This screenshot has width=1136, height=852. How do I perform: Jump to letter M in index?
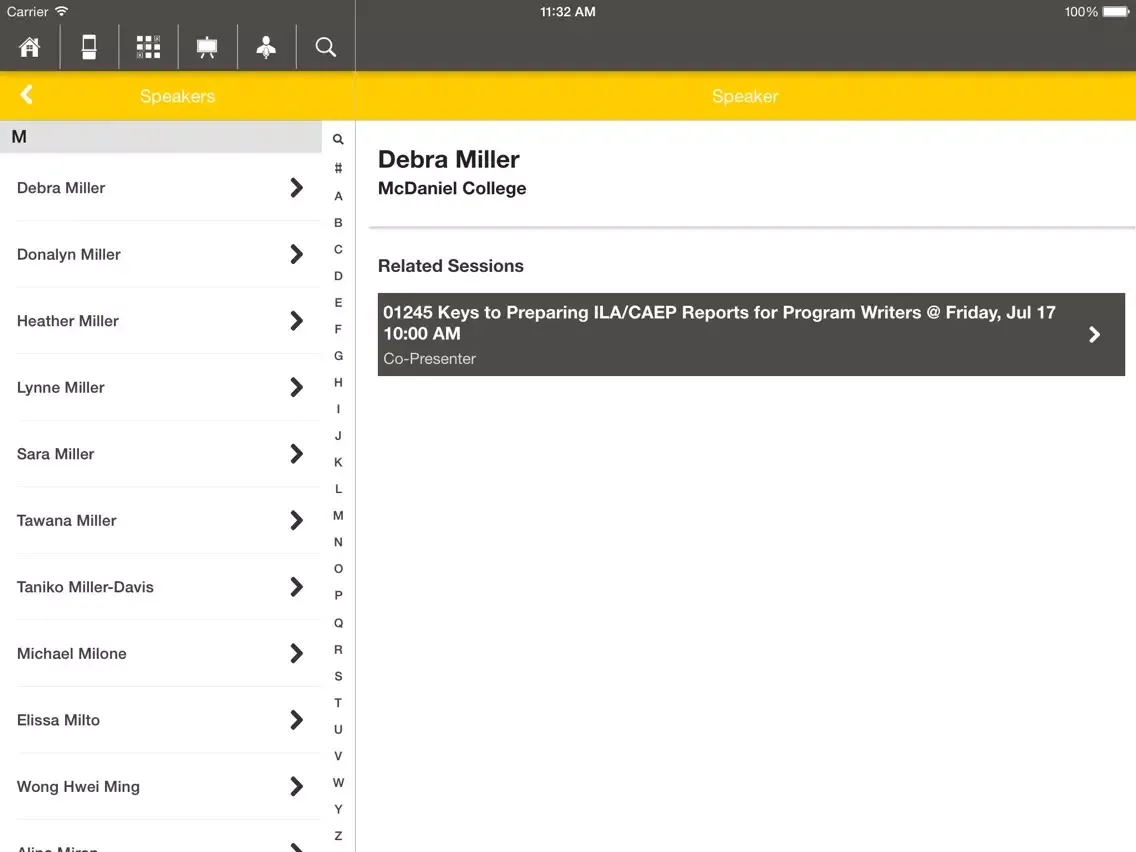tap(338, 515)
